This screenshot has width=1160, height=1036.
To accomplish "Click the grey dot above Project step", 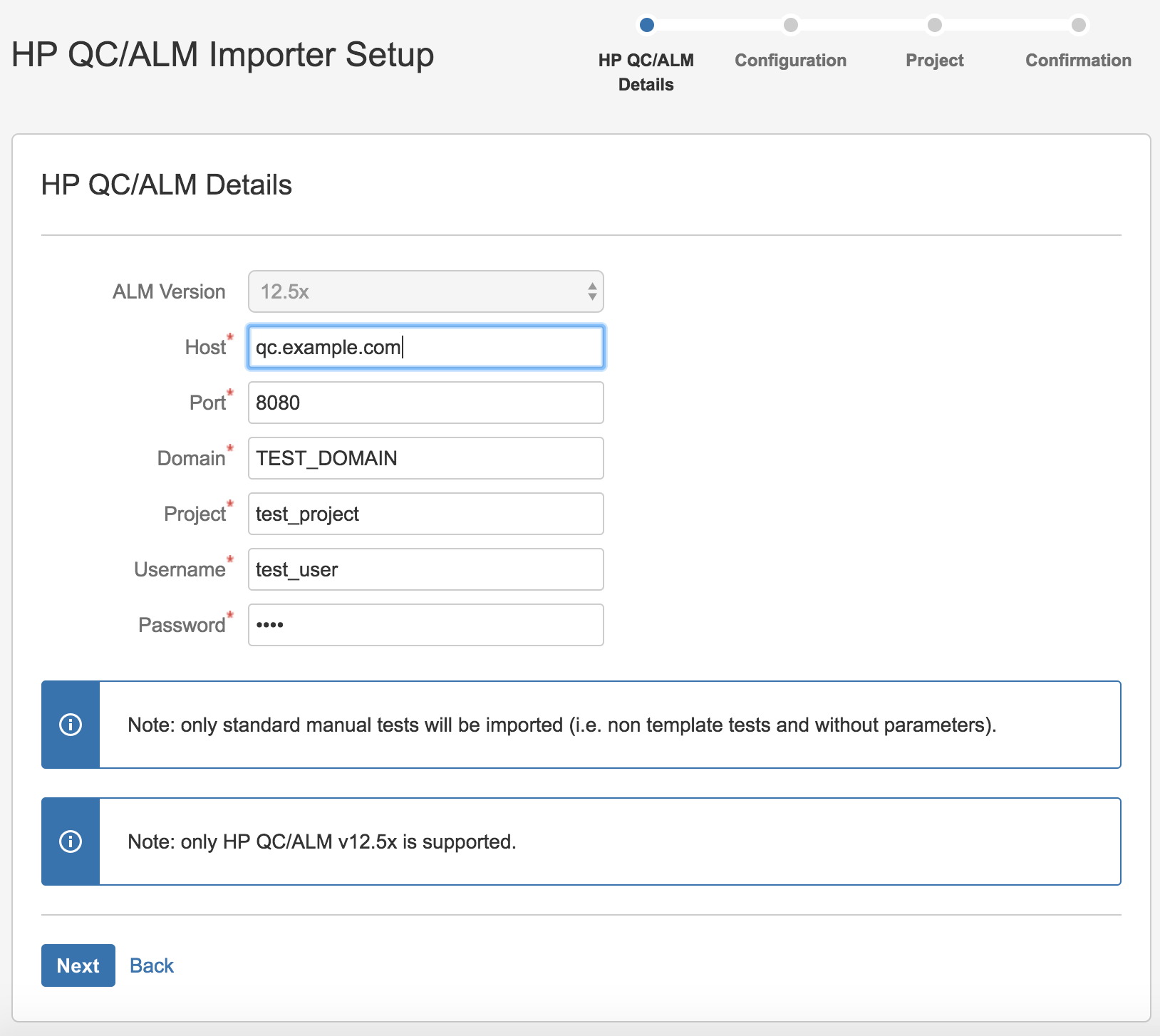I will pyautogui.click(x=935, y=25).
